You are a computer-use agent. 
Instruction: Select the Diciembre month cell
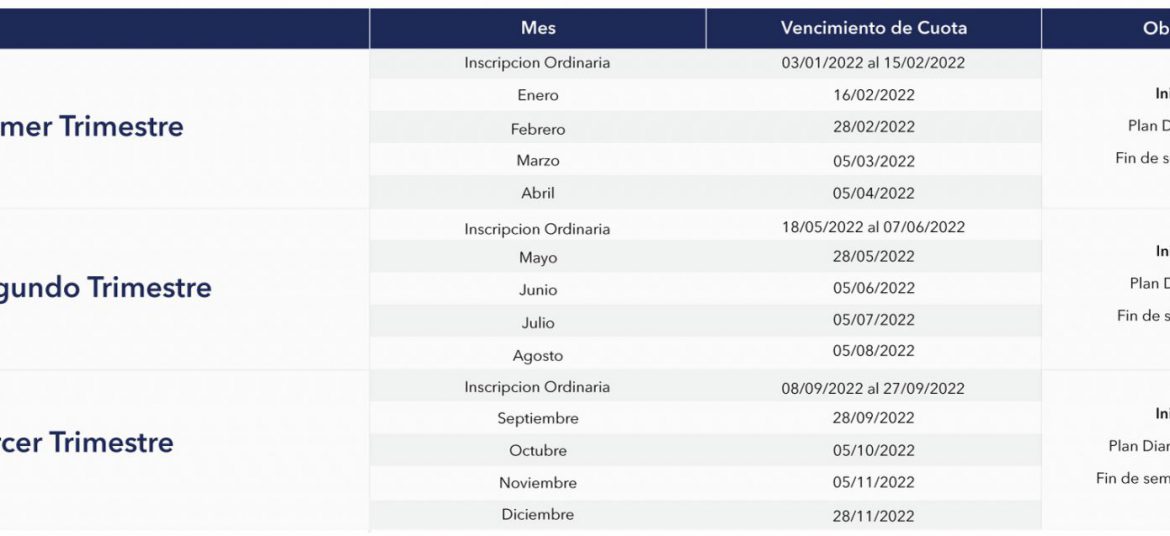point(537,514)
